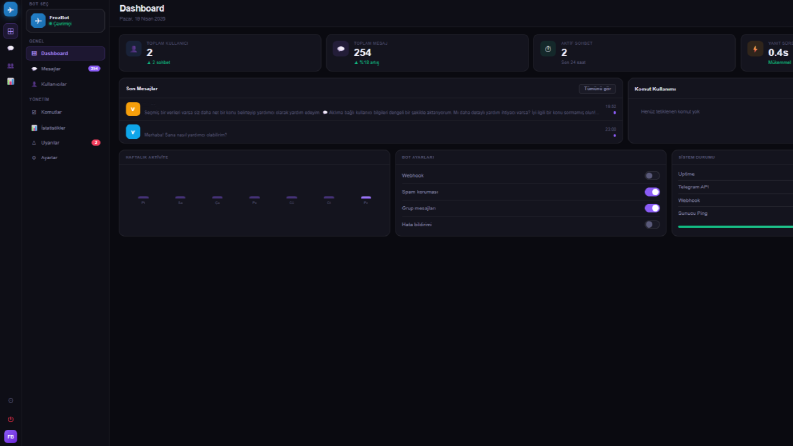Open statistics via the bar chart rail icon
Viewport: 793px width, 446px height.
coord(11,81)
